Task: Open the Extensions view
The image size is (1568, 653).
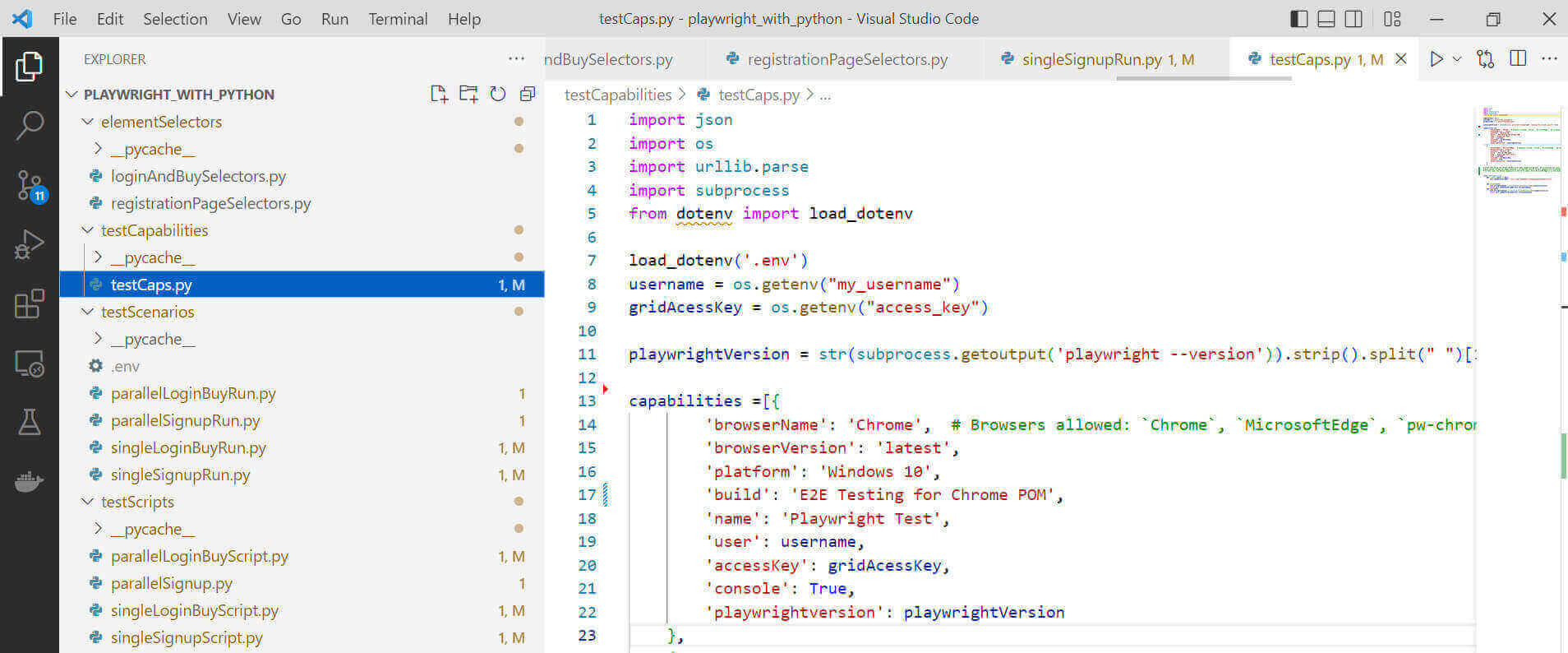Action: 30,303
